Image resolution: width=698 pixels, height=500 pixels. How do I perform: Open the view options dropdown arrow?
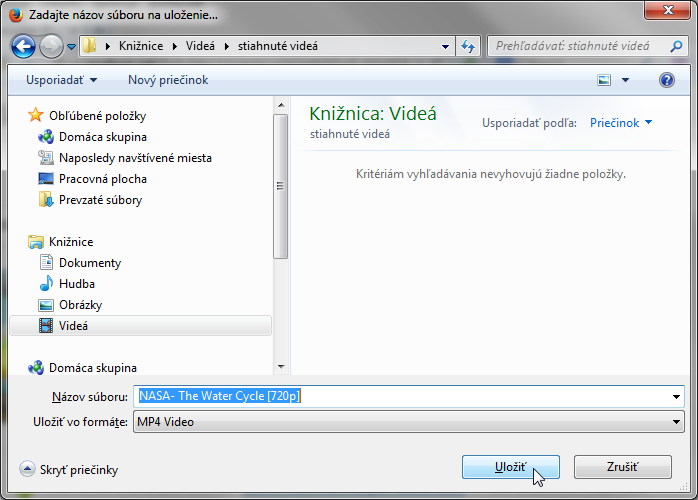[625, 80]
